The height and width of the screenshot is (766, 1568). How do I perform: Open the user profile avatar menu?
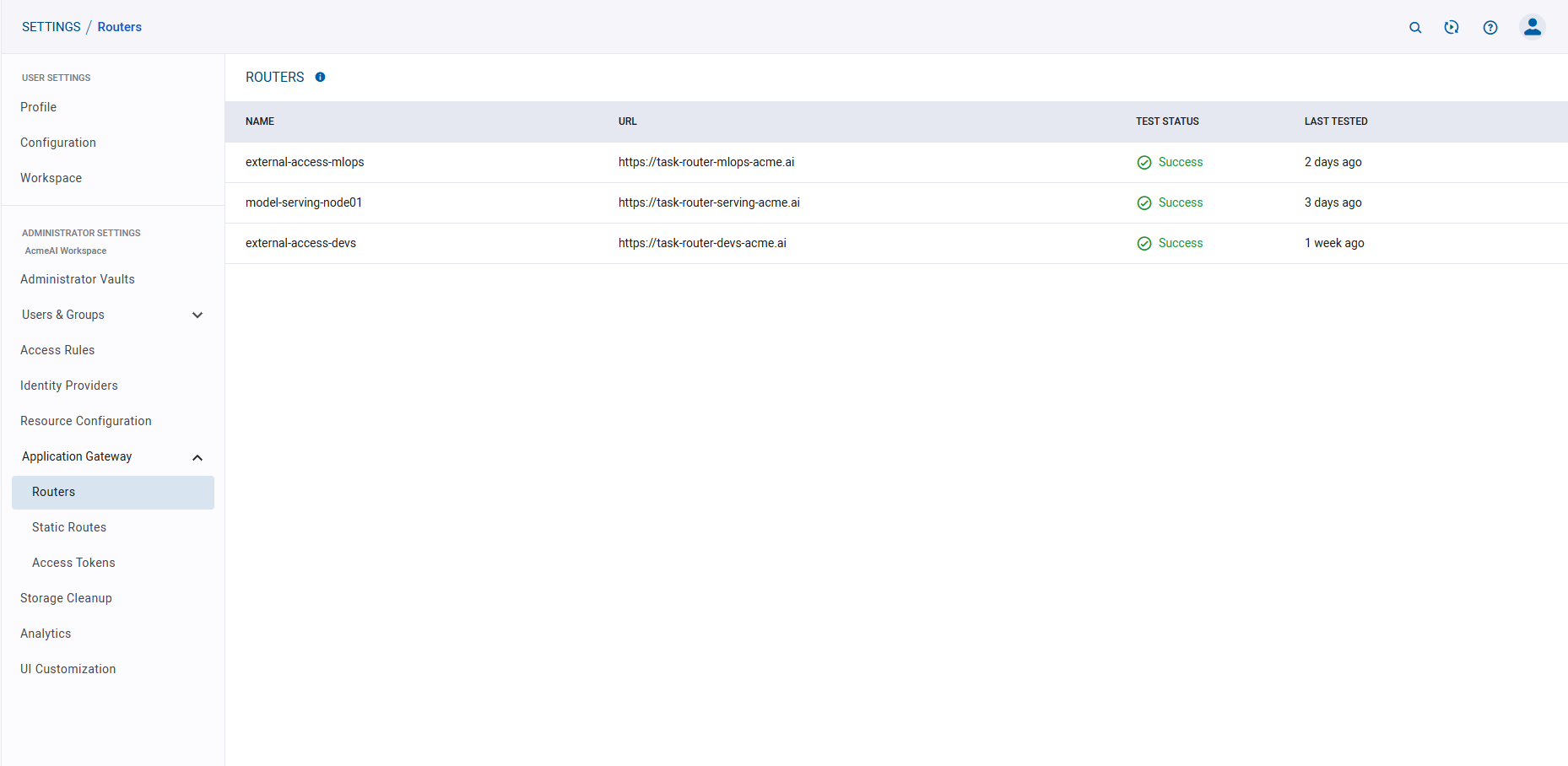[1533, 27]
